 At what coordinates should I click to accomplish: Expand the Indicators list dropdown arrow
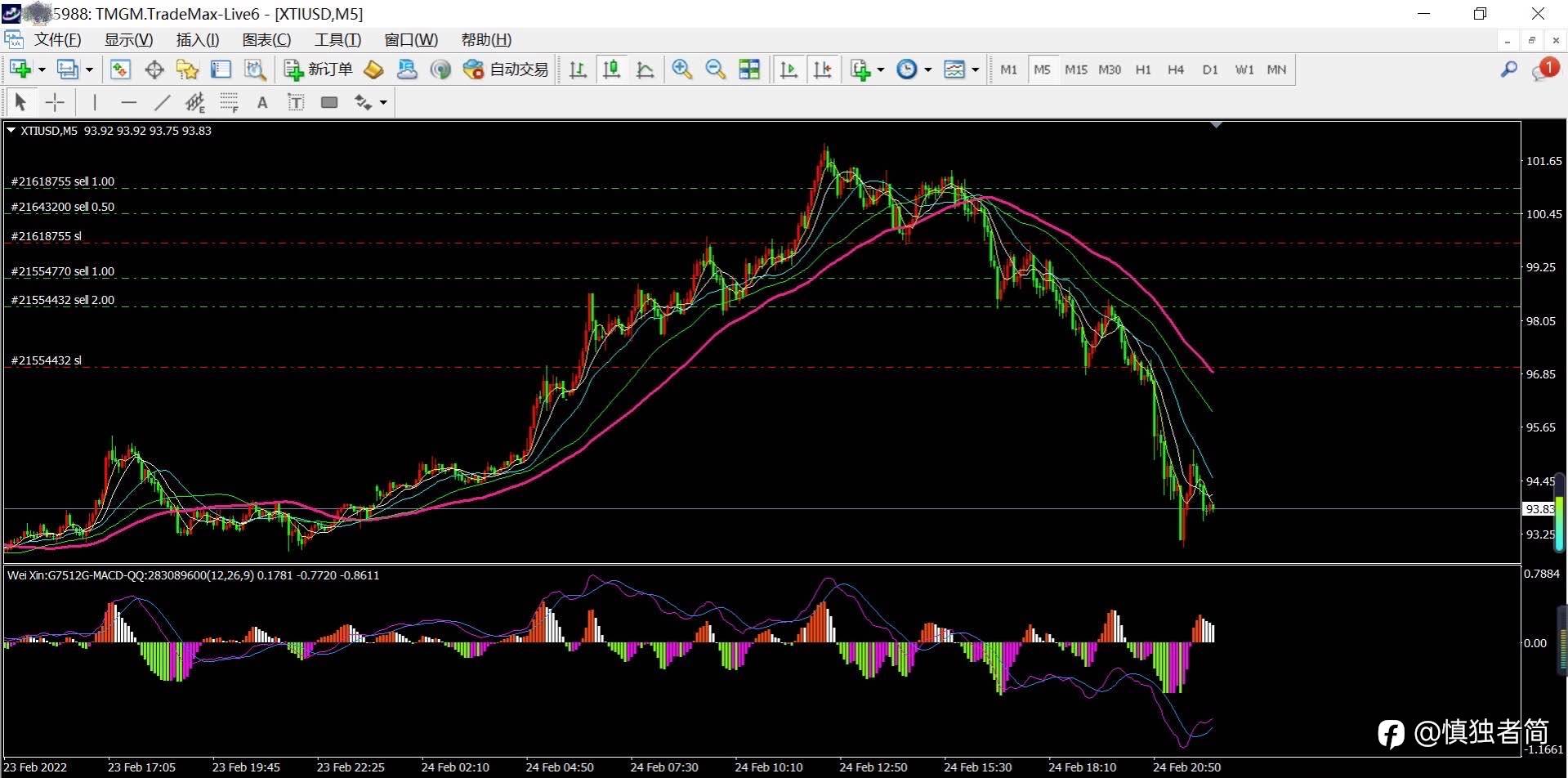coord(881,70)
